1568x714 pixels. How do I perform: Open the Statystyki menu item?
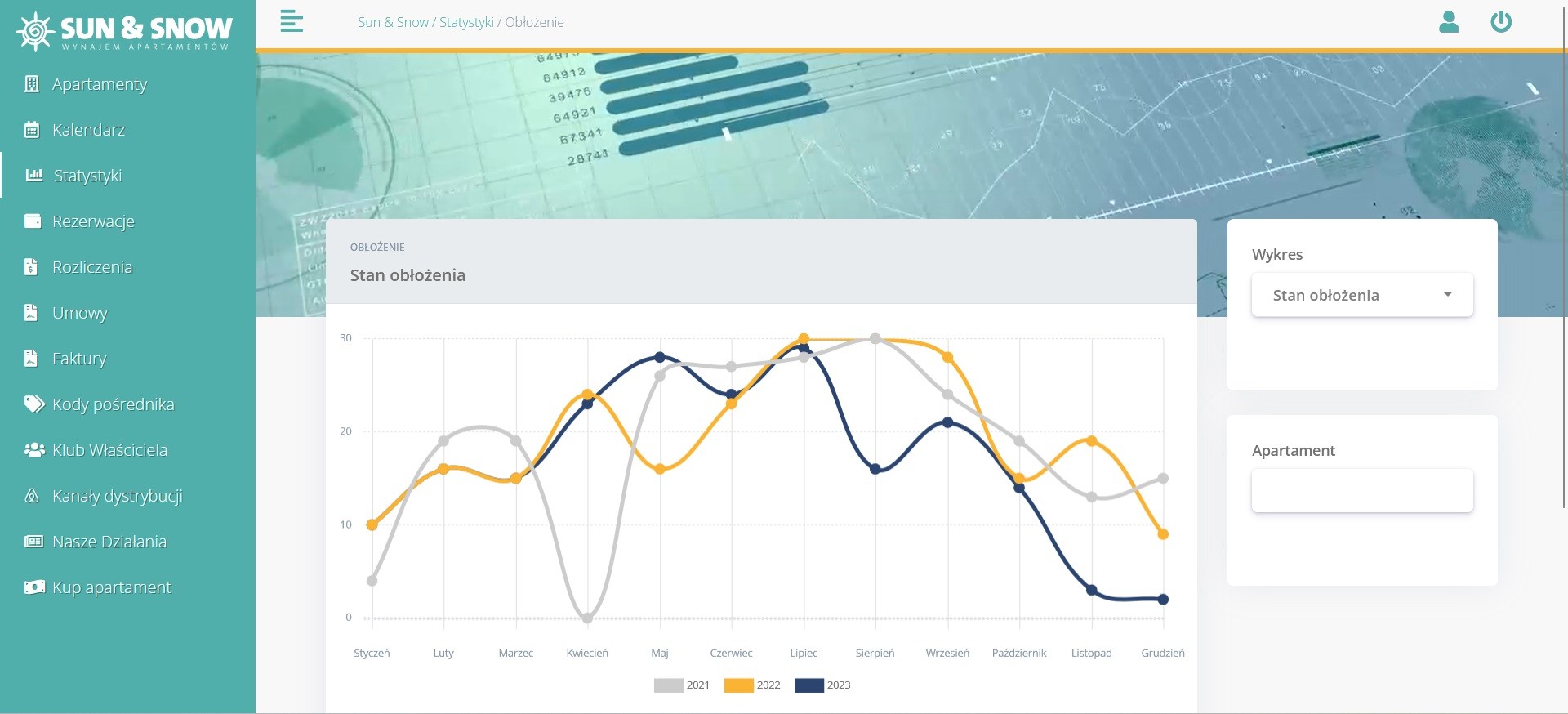(x=87, y=176)
